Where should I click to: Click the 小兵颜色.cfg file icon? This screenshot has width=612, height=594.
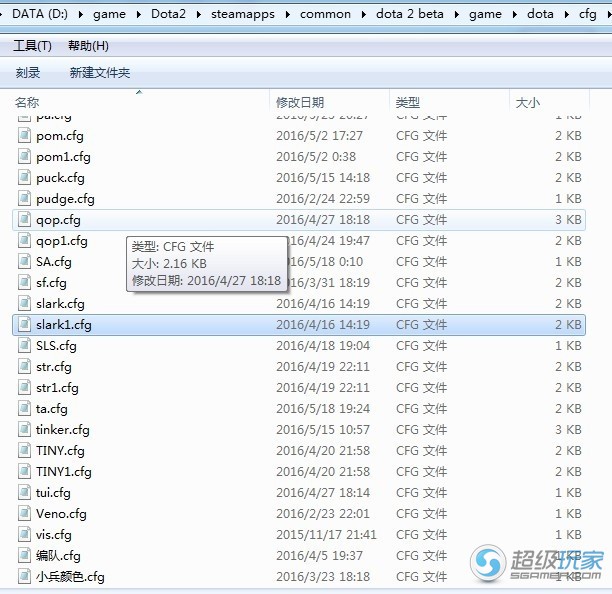pyautogui.click(x=24, y=577)
